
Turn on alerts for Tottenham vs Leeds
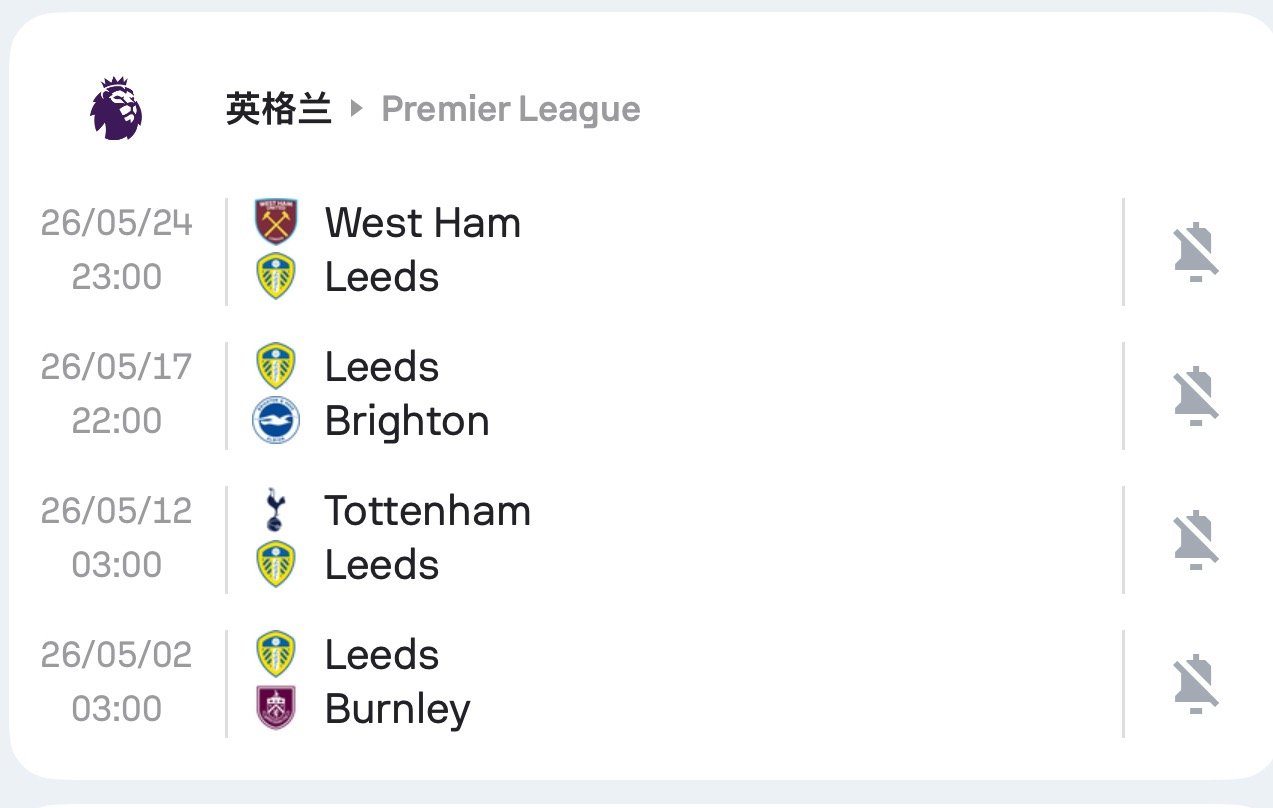coord(1196,539)
